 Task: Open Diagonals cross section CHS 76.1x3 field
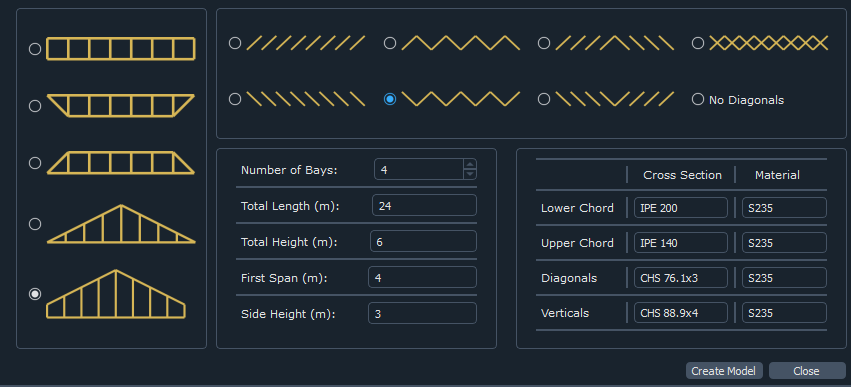(681, 278)
